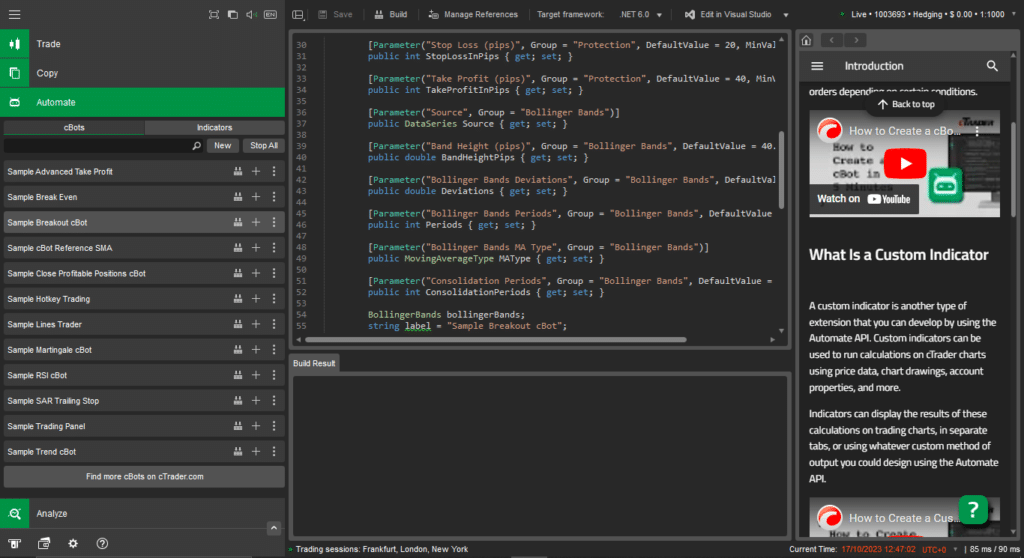The image size is (1024, 558).
Task: Toggle the editor layout panel icon
Action: tap(298, 14)
